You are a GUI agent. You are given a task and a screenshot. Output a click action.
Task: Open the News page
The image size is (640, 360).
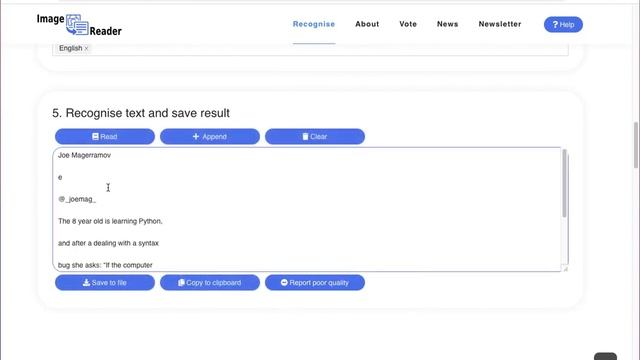pos(447,24)
